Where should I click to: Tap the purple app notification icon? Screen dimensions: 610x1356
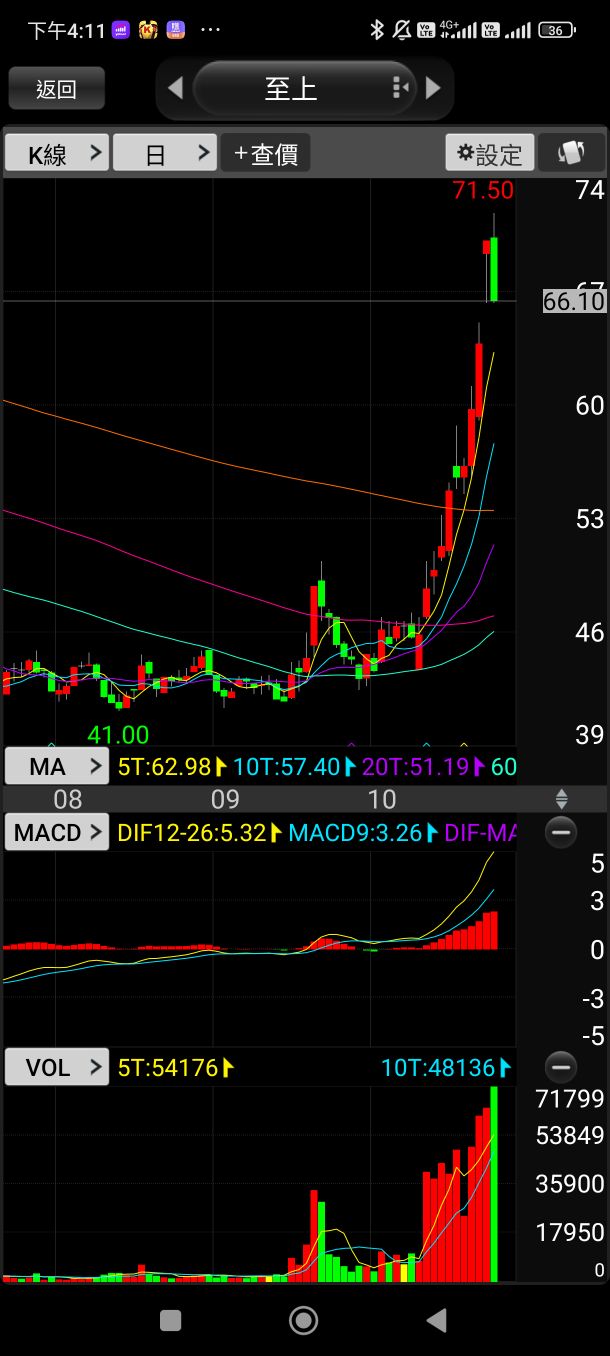[x=121, y=30]
